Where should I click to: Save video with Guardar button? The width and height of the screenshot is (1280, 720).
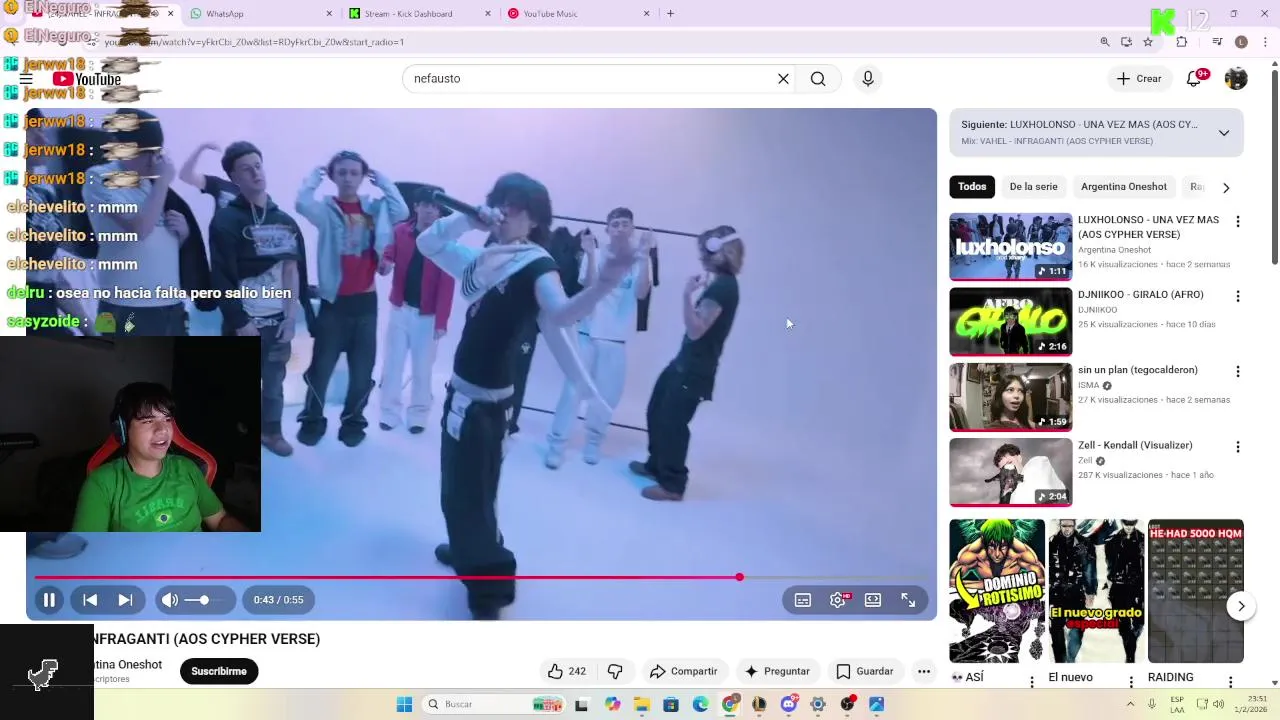pos(864,671)
